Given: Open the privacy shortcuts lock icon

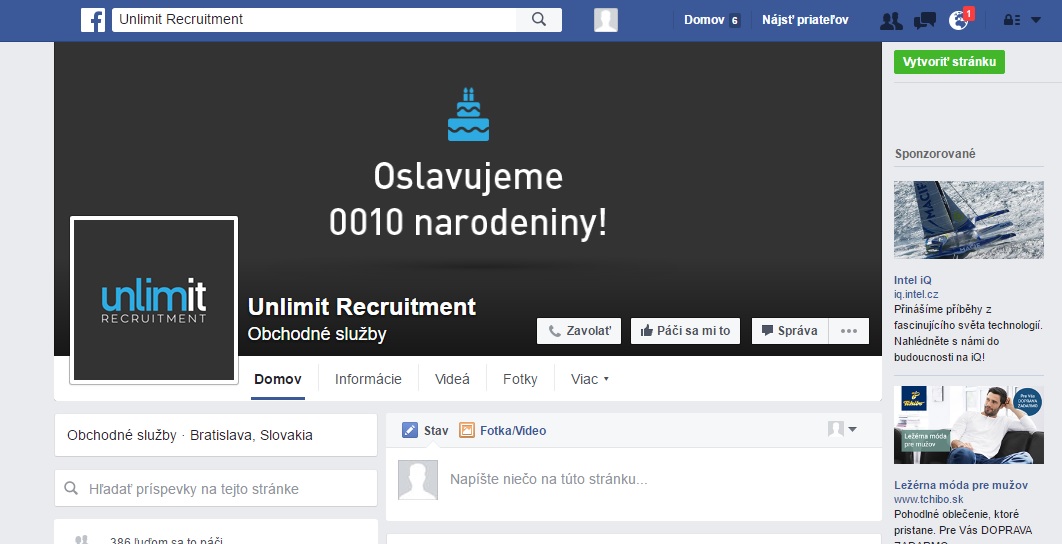Looking at the screenshot, I should [1013, 20].
